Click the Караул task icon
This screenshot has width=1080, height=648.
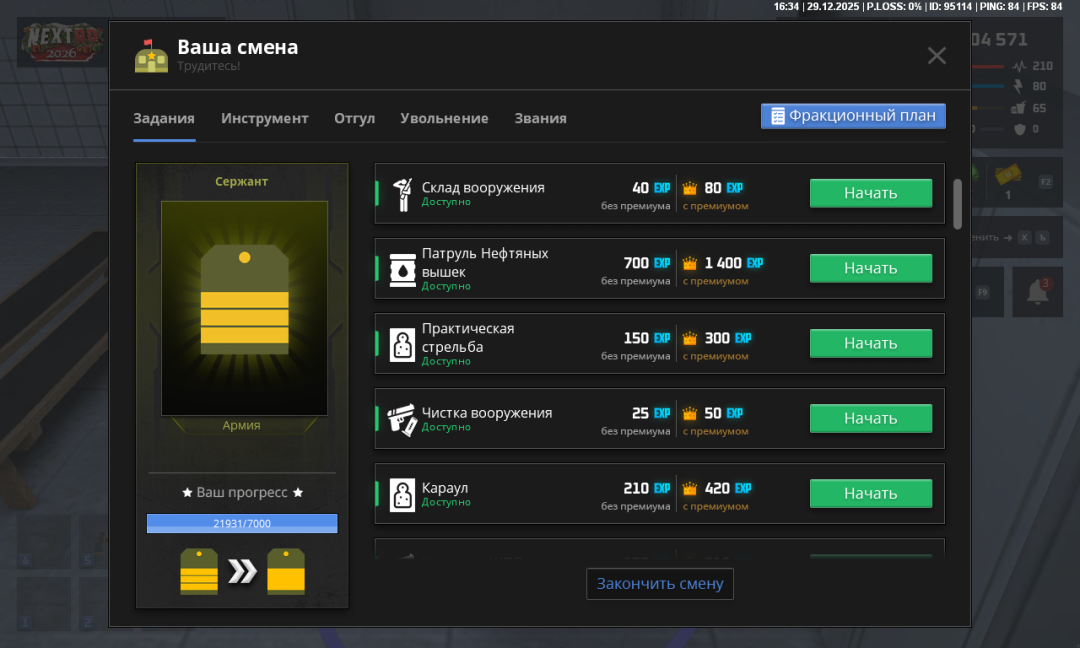(x=402, y=494)
